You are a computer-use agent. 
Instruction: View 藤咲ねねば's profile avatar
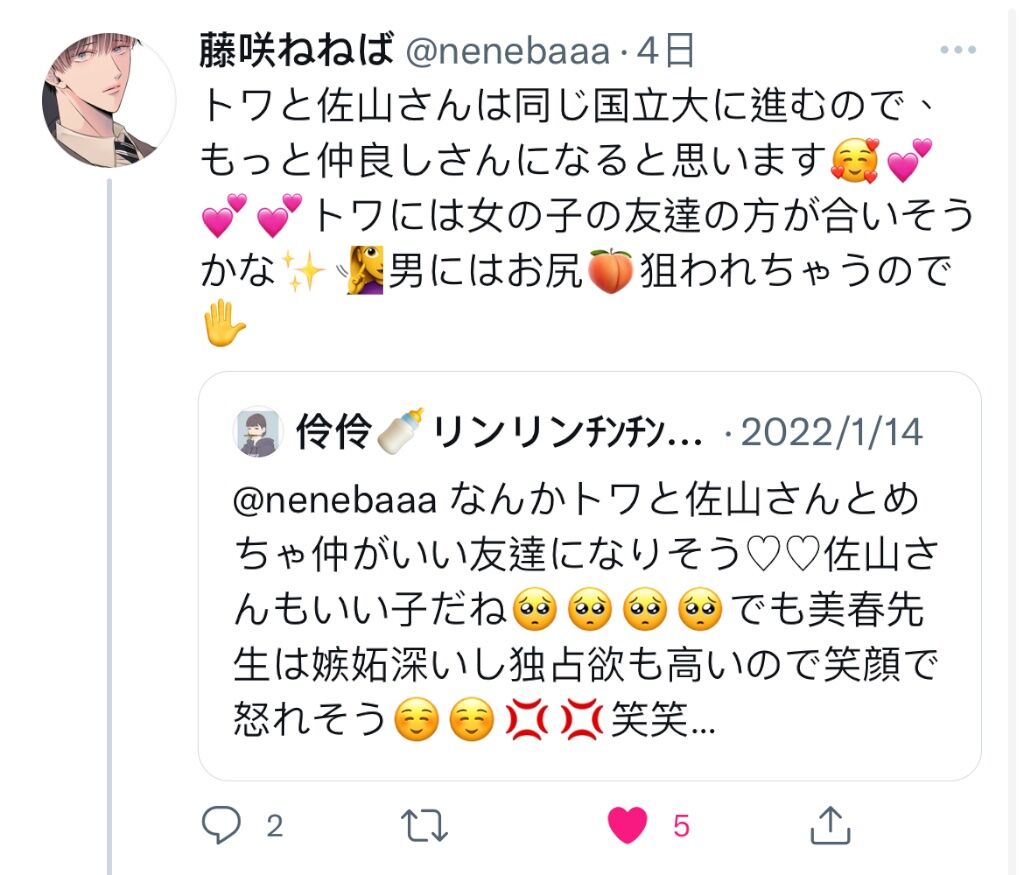[x=108, y=100]
